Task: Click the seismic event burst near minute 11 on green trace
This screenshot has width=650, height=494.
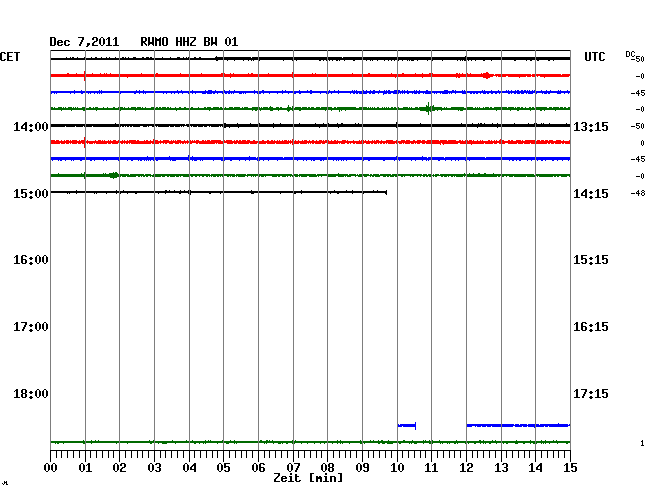Action: pos(428,109)
